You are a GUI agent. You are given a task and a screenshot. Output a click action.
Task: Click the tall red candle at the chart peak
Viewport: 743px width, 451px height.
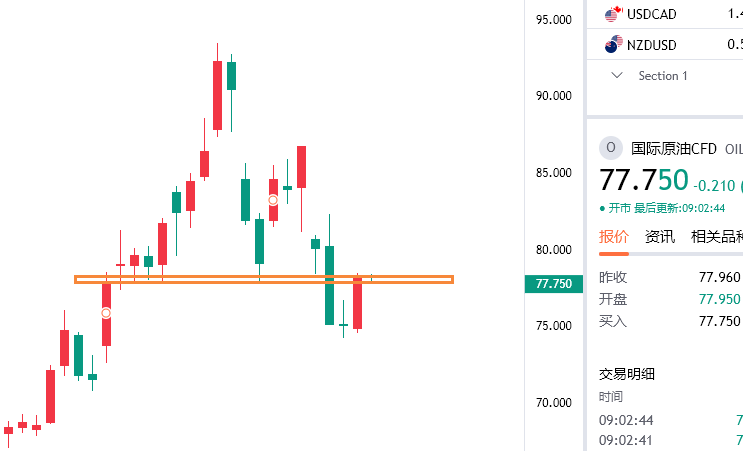[x=217, y=95]
